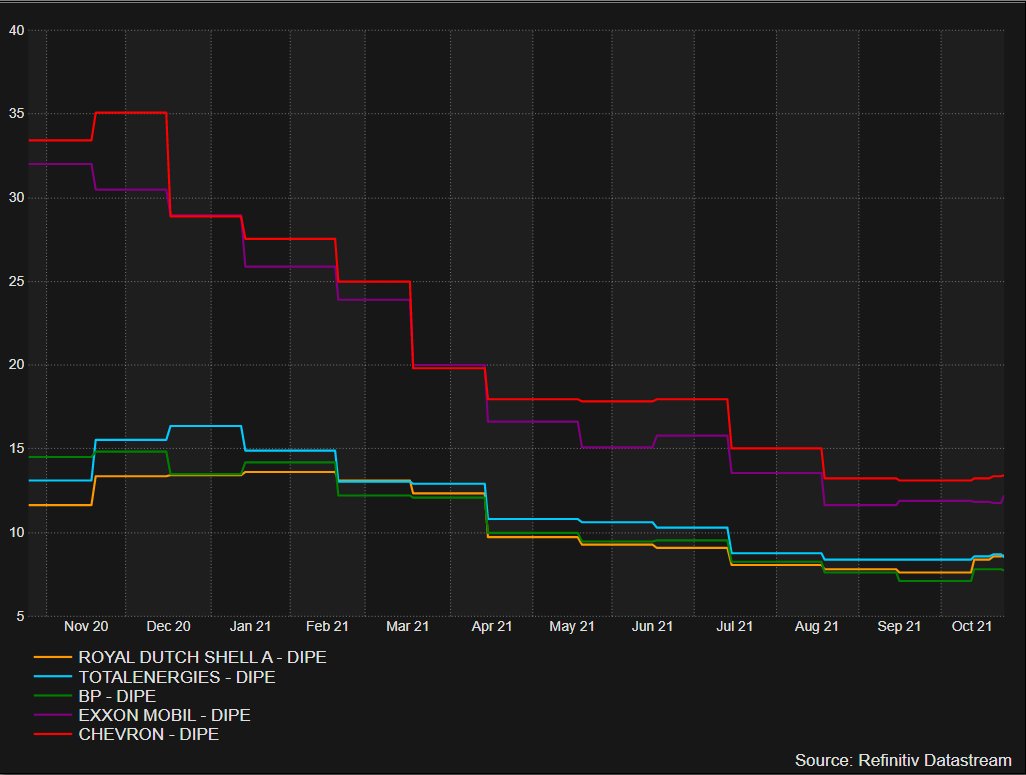Click the 40 y-axis value
Viewport: 1026px width, 775px height.
(x=16, y=30)
